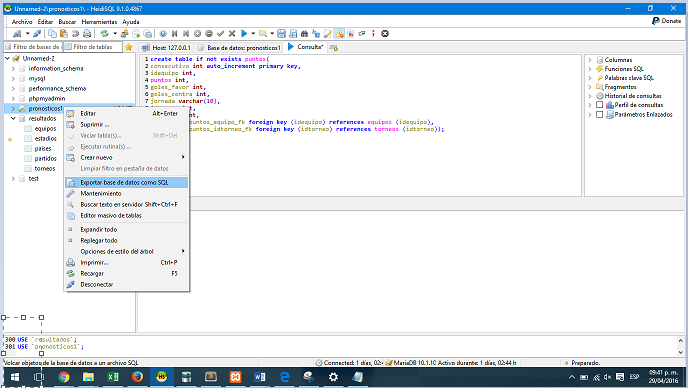Choose Editar in the context menu
This screenshot has height=388, width=688.
pyautogui.click(x=126, y=114)
